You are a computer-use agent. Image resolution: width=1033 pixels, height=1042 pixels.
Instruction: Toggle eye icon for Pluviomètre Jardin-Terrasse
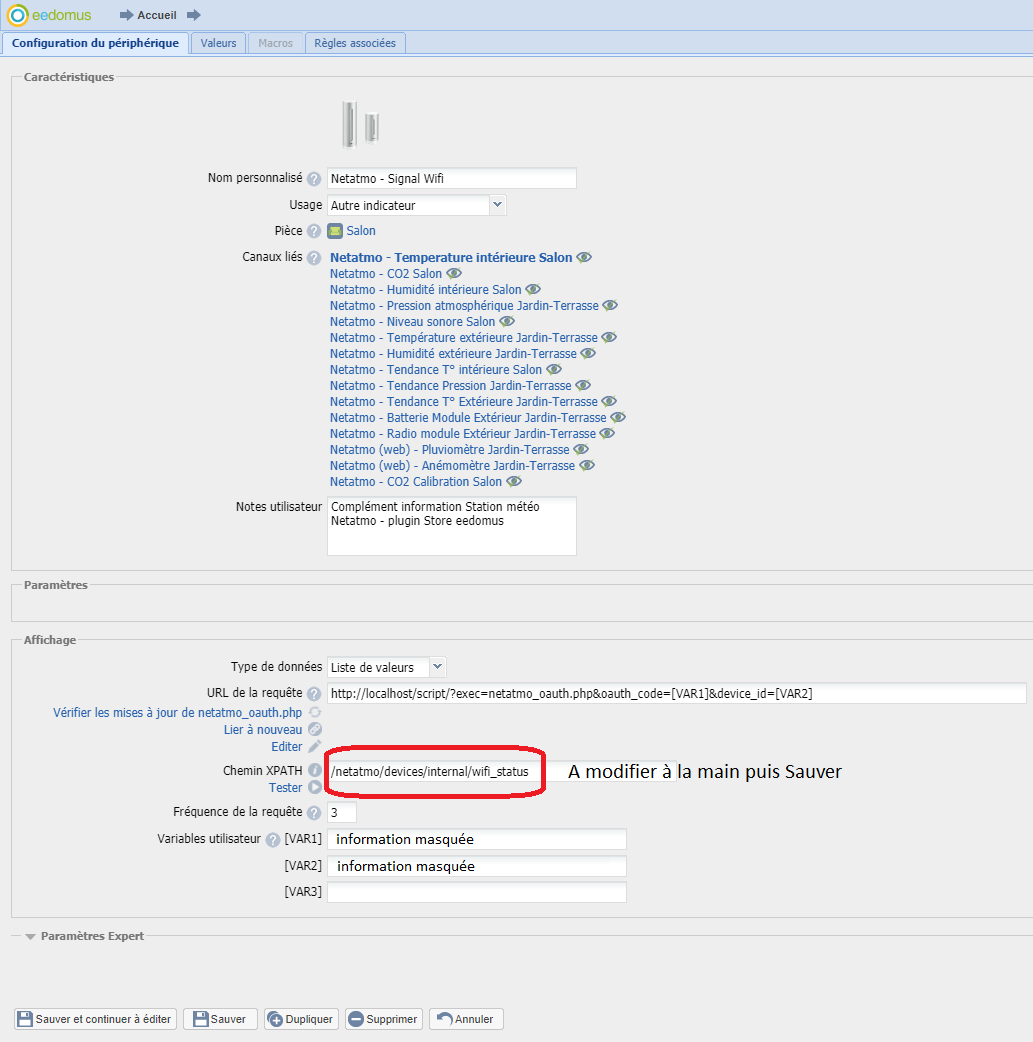[581, 449]
